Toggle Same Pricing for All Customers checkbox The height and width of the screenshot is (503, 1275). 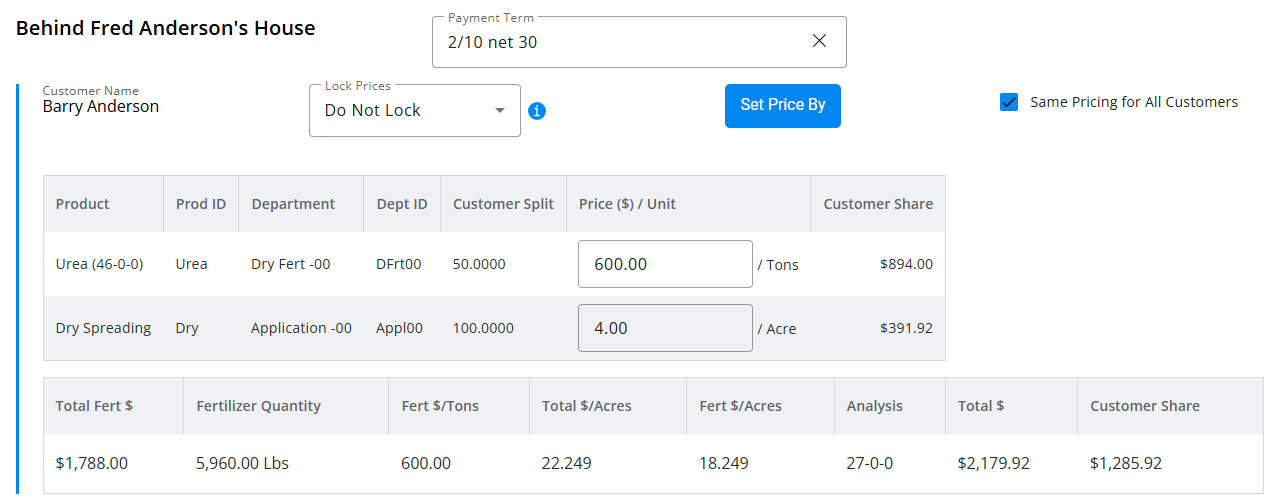point(1009,102)
